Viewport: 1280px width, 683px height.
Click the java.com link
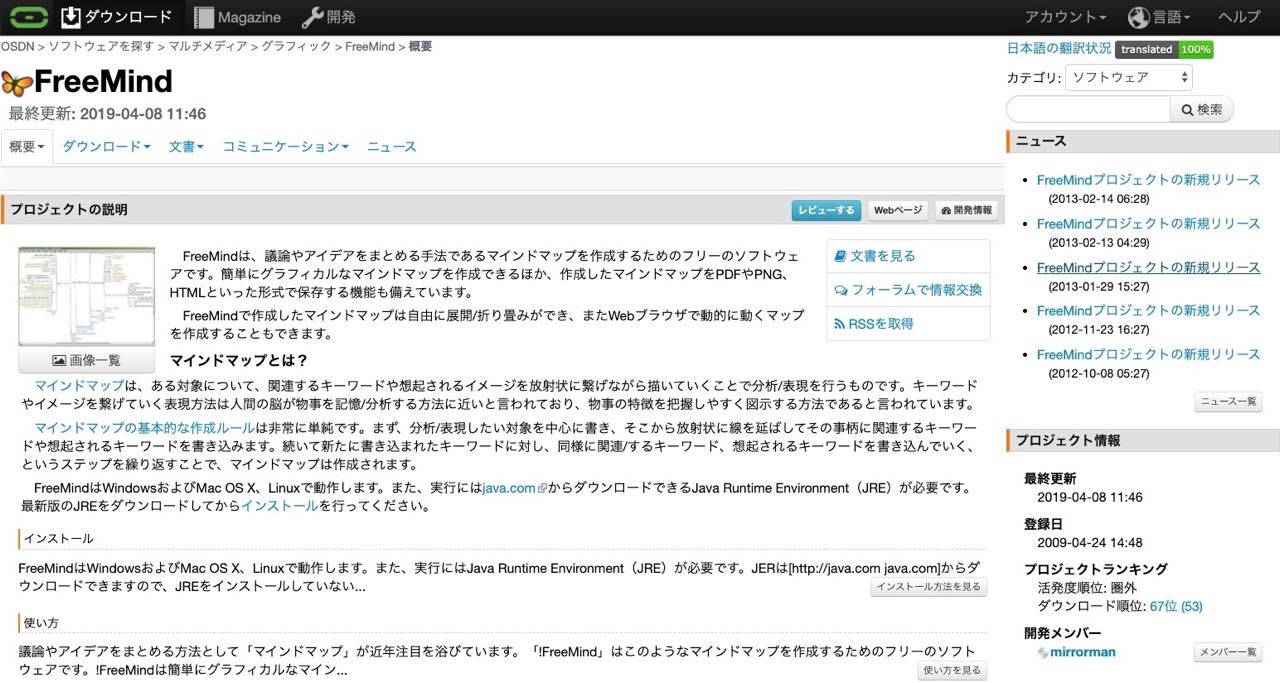tap(509, 489)
